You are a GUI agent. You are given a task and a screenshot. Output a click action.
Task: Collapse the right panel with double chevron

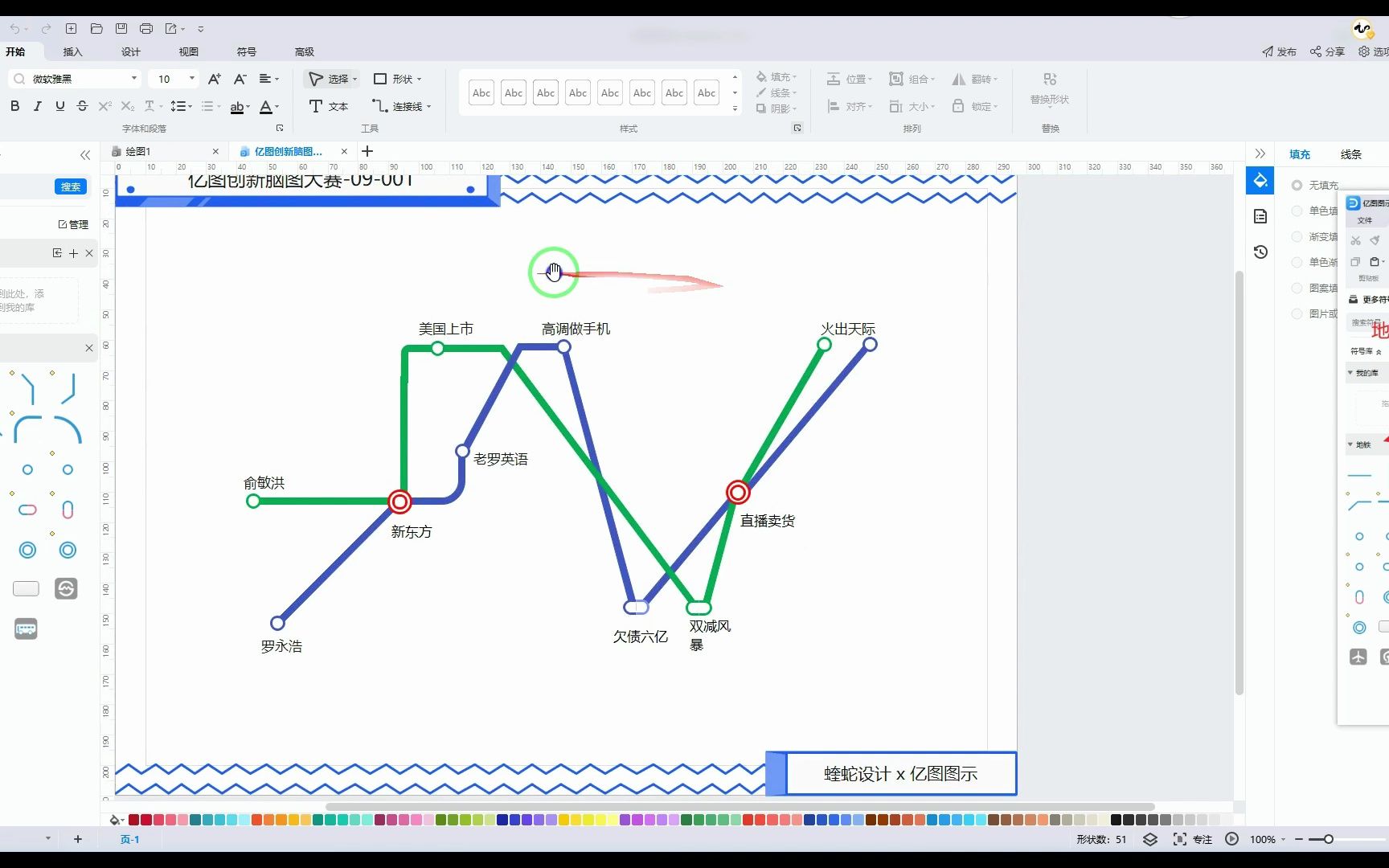tap(1260, 154)
